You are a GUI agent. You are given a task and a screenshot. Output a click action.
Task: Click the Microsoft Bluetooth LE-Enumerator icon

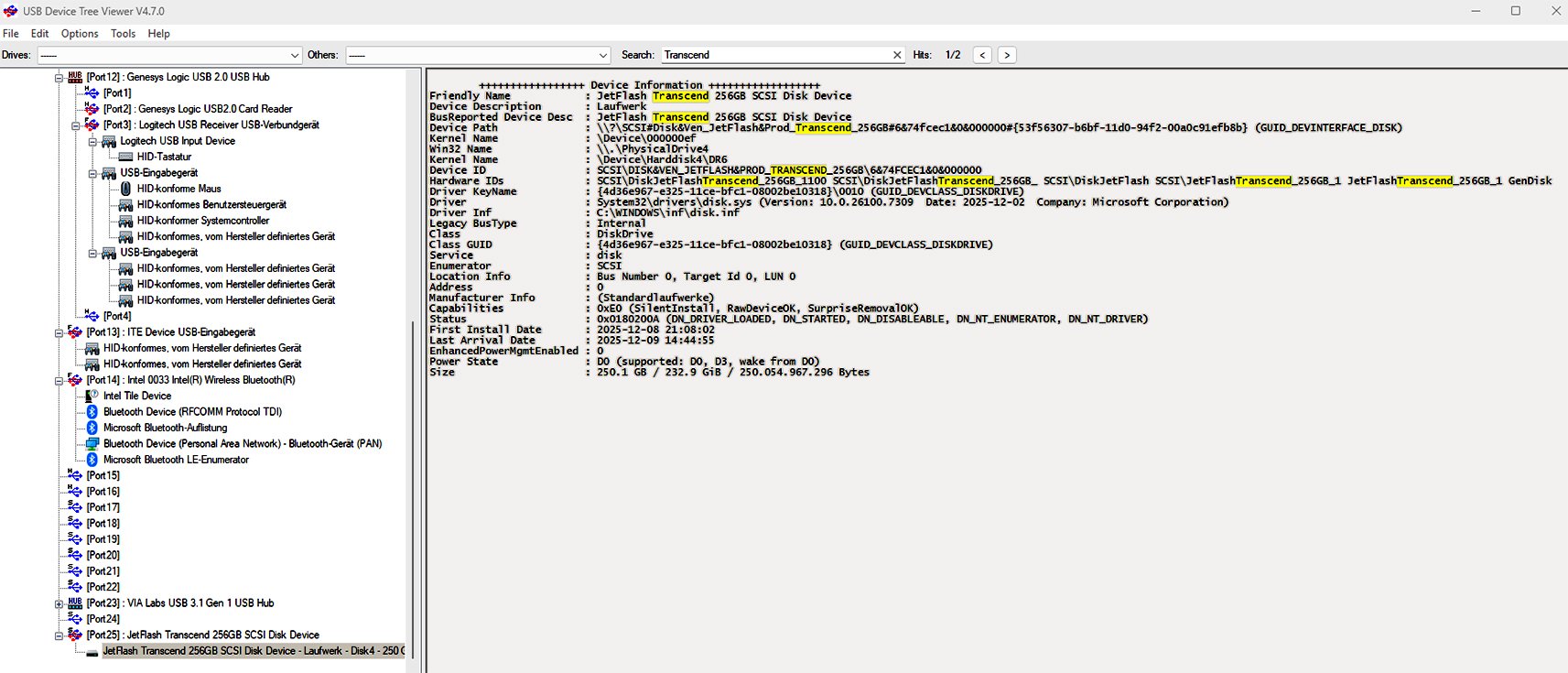[92, 460]
